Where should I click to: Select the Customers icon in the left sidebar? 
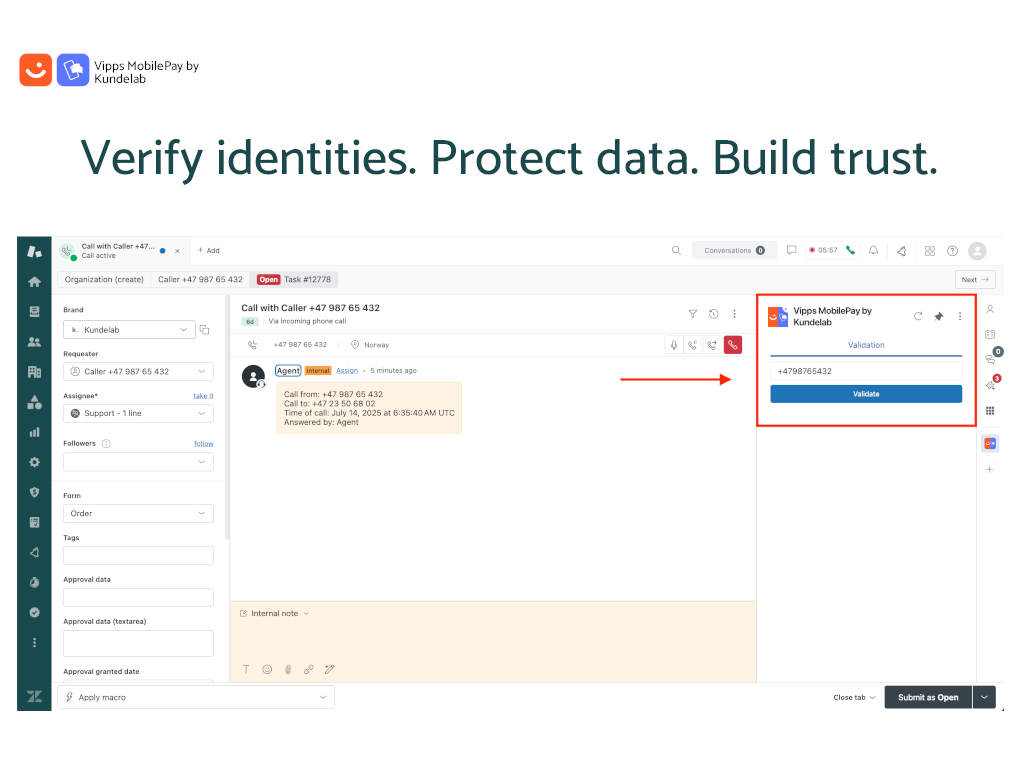point(34,341)
